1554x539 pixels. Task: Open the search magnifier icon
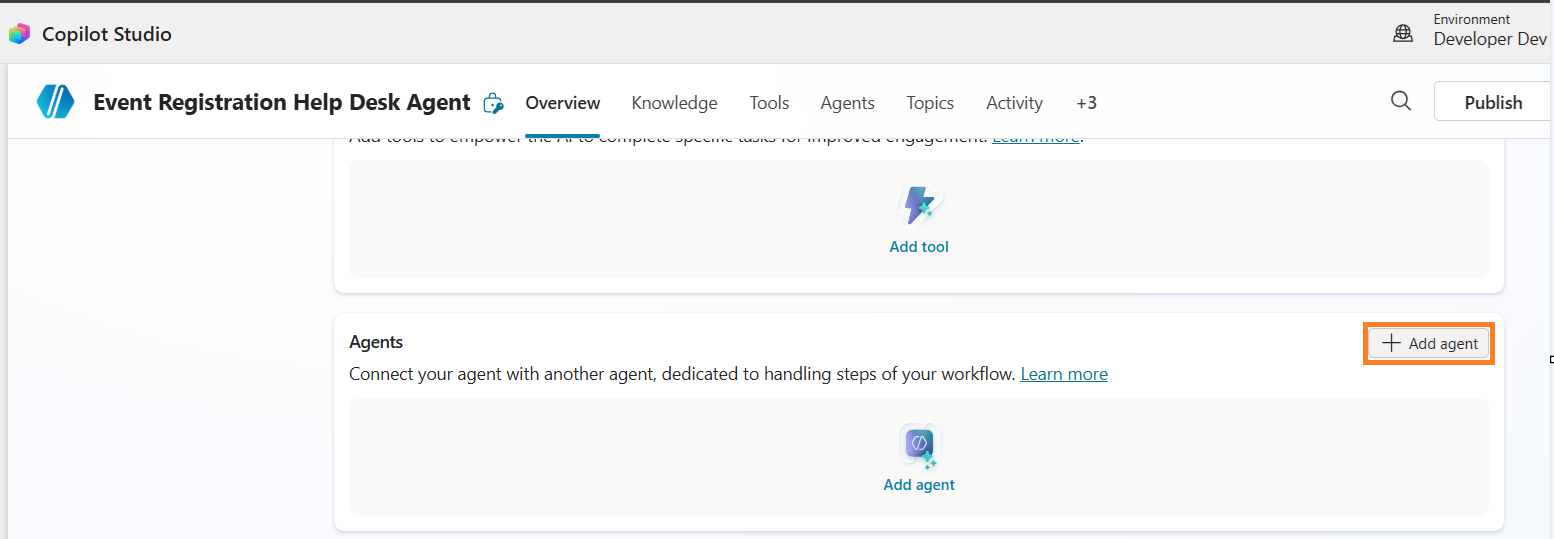(x=1401, y=102)
